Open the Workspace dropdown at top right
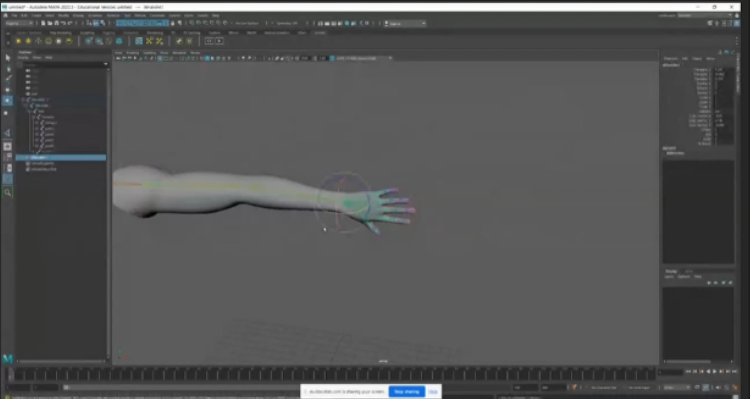750x399 pixels. (x=706, y=15)
